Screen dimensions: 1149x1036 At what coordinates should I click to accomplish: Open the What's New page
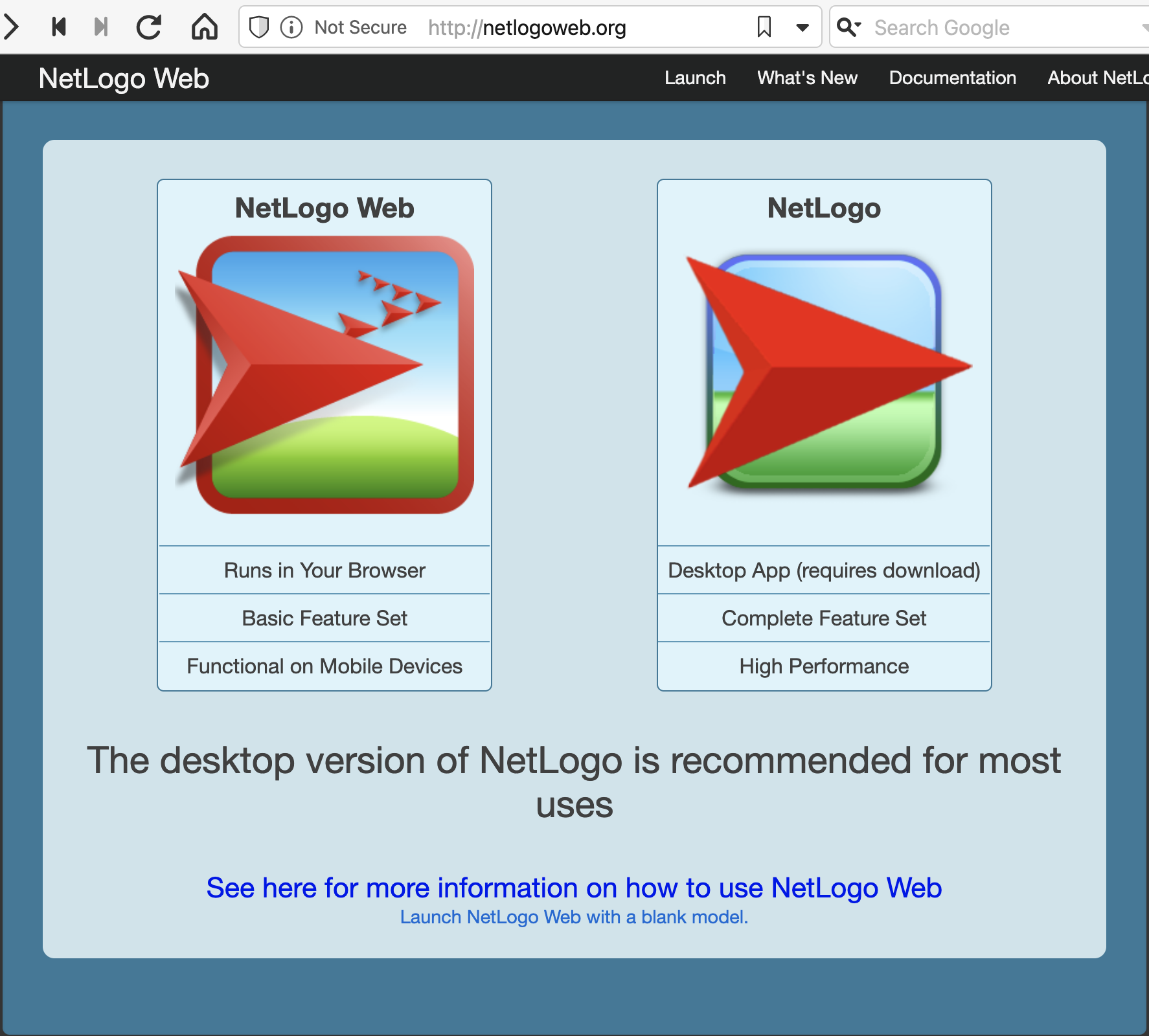(x=807, y=78)
